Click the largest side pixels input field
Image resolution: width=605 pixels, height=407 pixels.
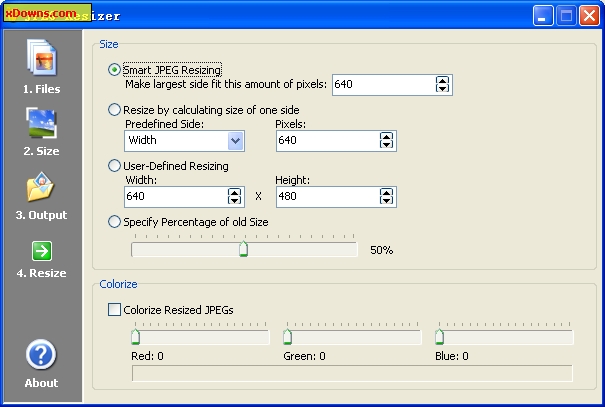(384, 84)
